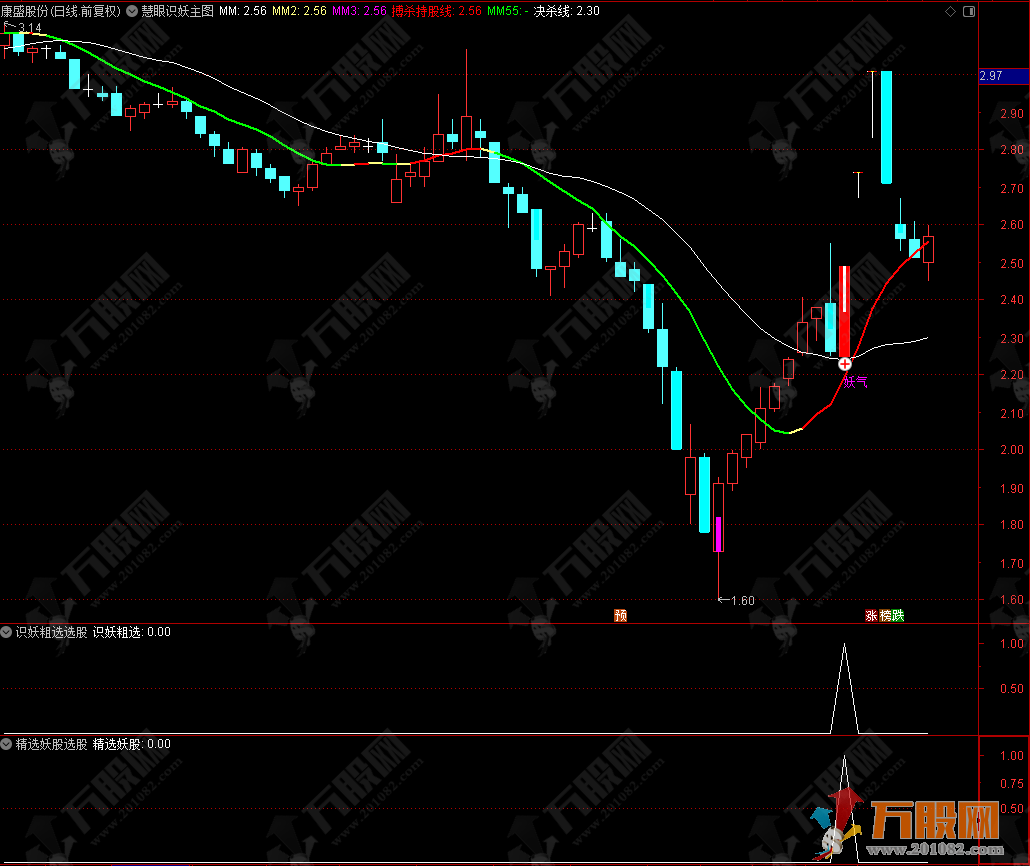The width and height of the screenshot is (1030, 866).
Task: Click the 识妖粗选: 0.00 value
Action: pyautogui.click(x=131, y=632)
